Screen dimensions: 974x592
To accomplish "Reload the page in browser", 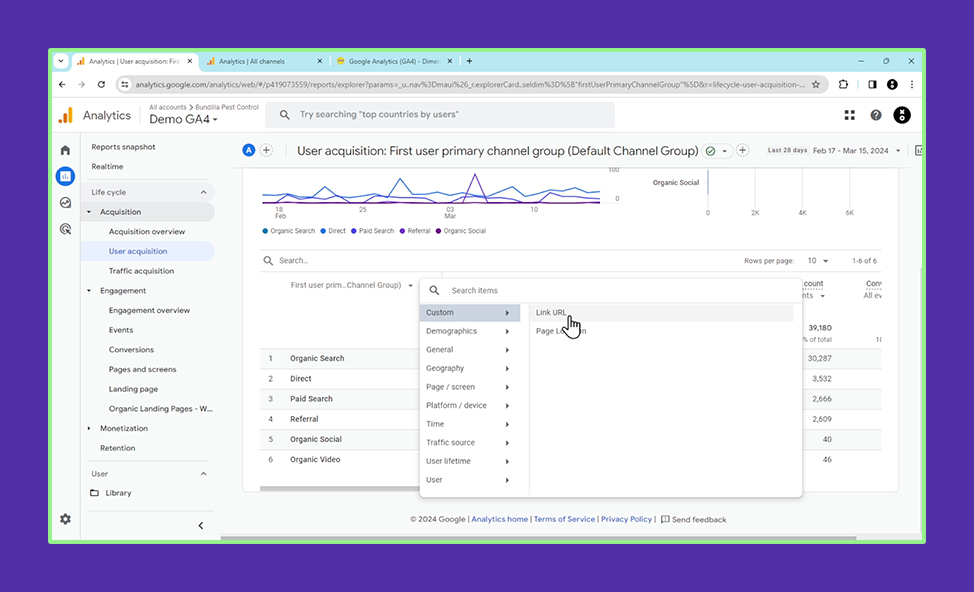I will (x=101, y=85).
